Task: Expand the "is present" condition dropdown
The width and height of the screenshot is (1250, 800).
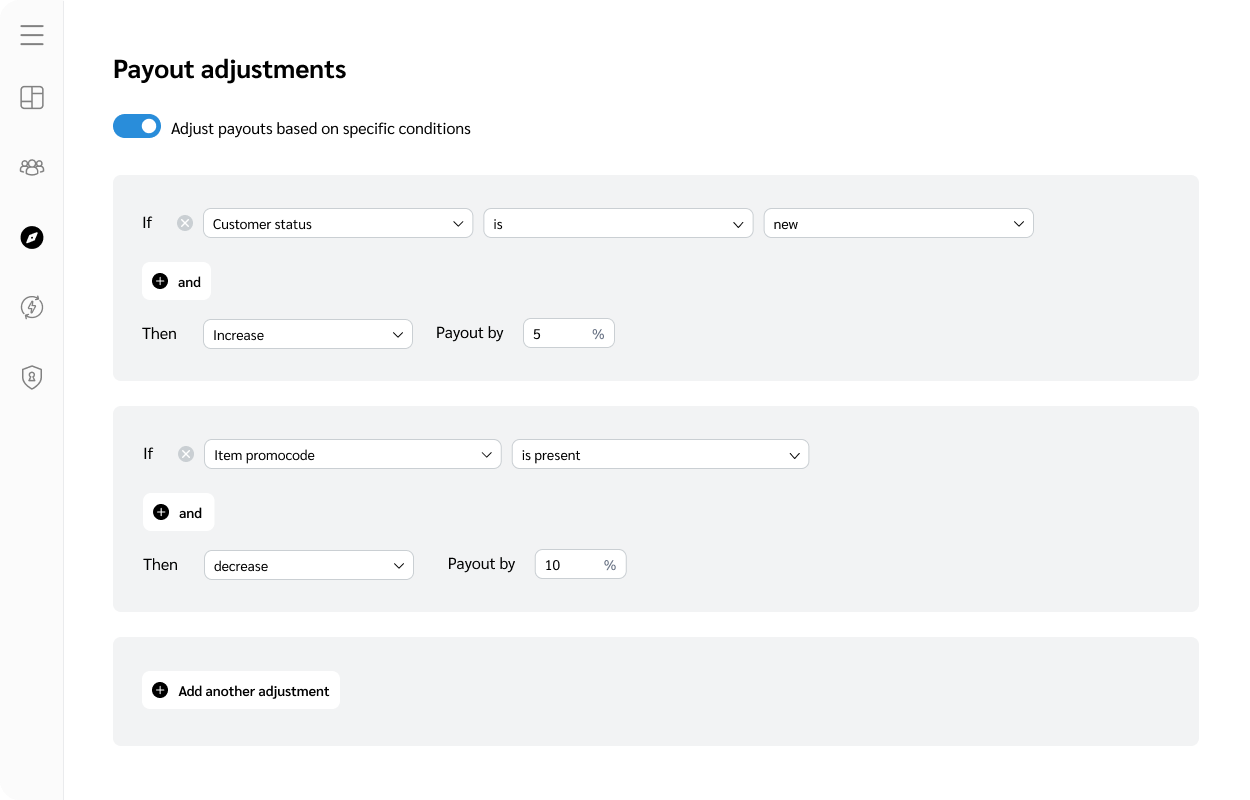Action: tap(660, 453)
